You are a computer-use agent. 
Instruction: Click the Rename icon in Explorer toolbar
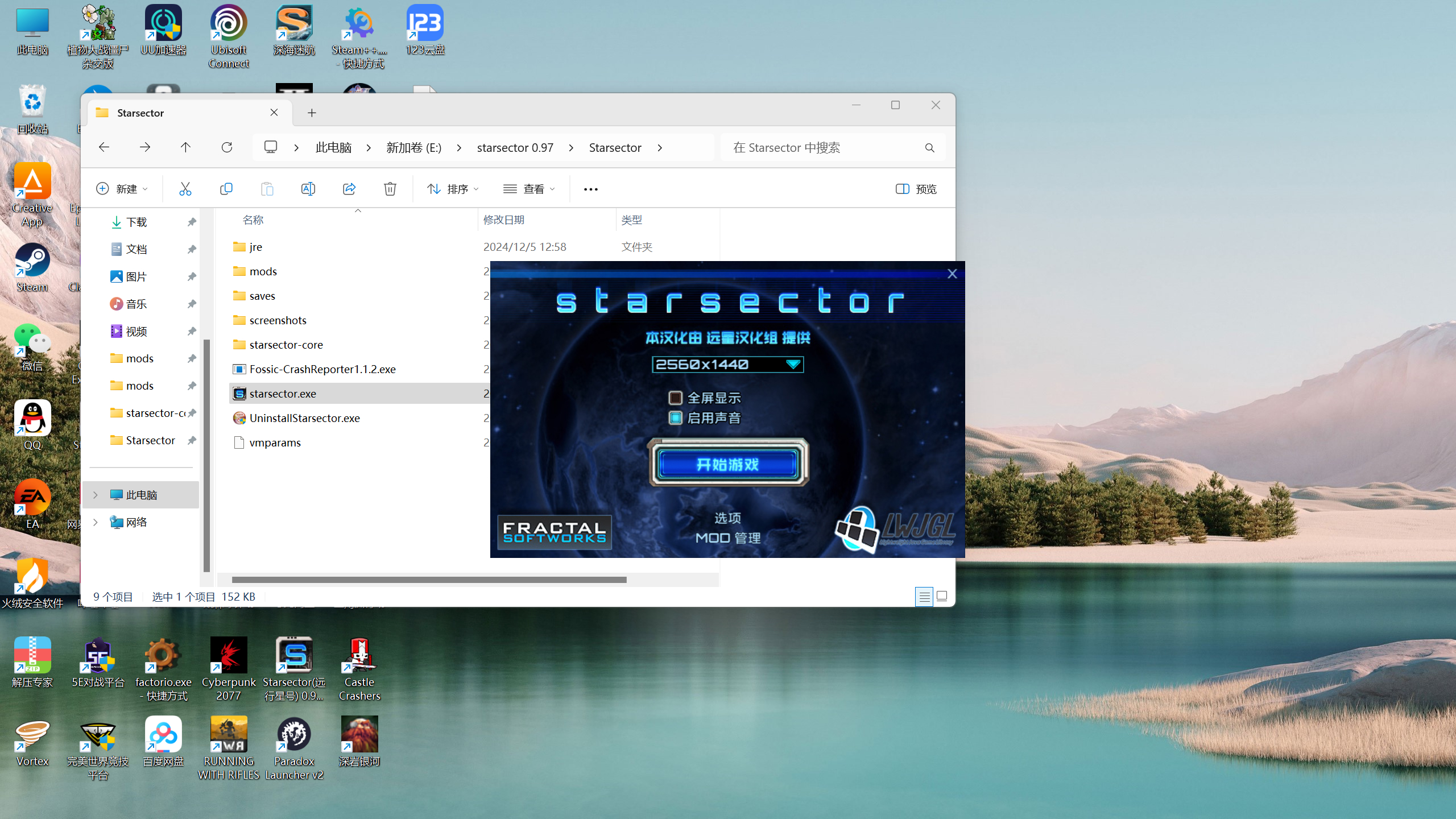coord(308,189)
